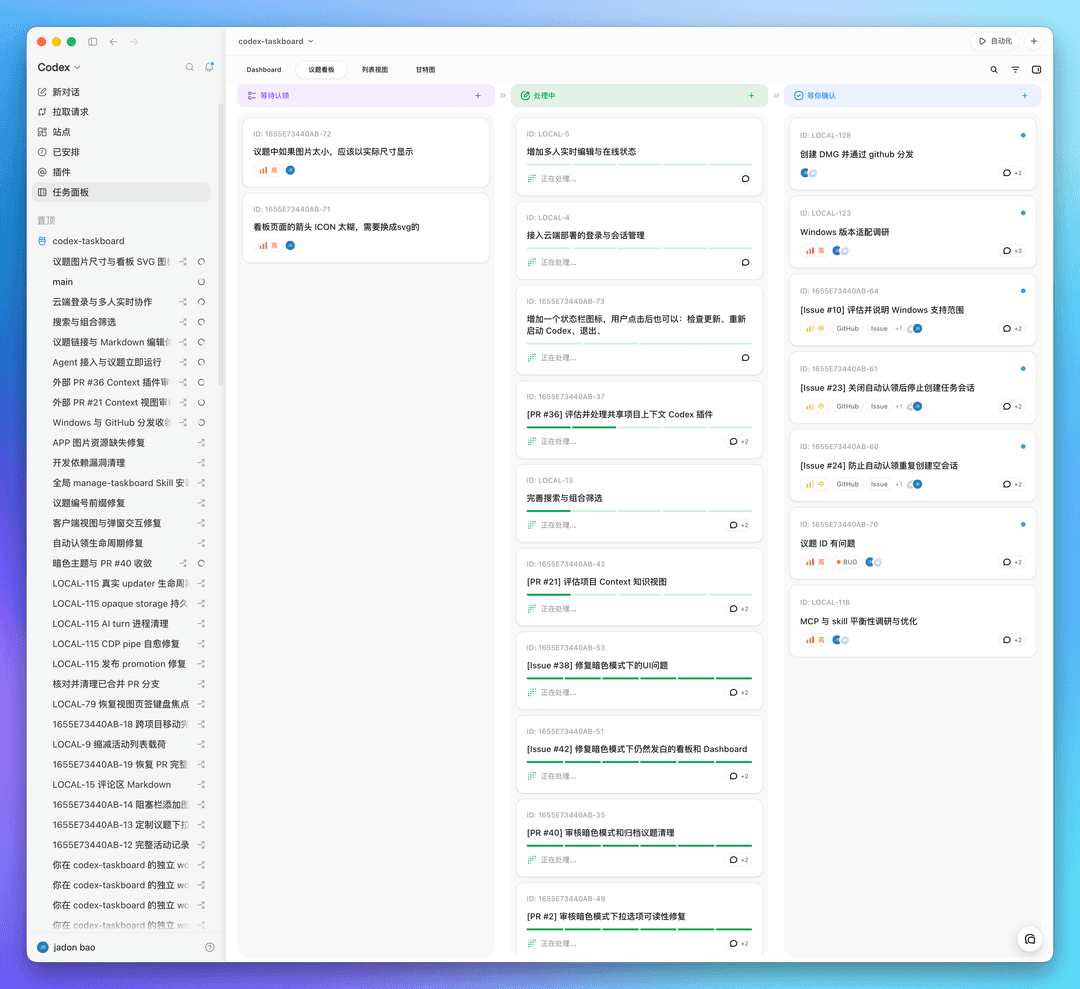This screenshot has width=1080, height=989.
Task: Open the help question mark icon
Action: [x=210, y=947]
